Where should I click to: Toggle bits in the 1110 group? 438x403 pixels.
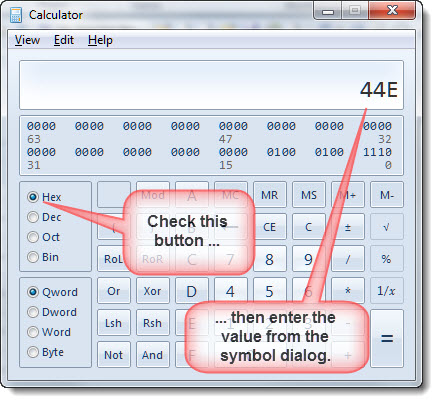(377, 152)
